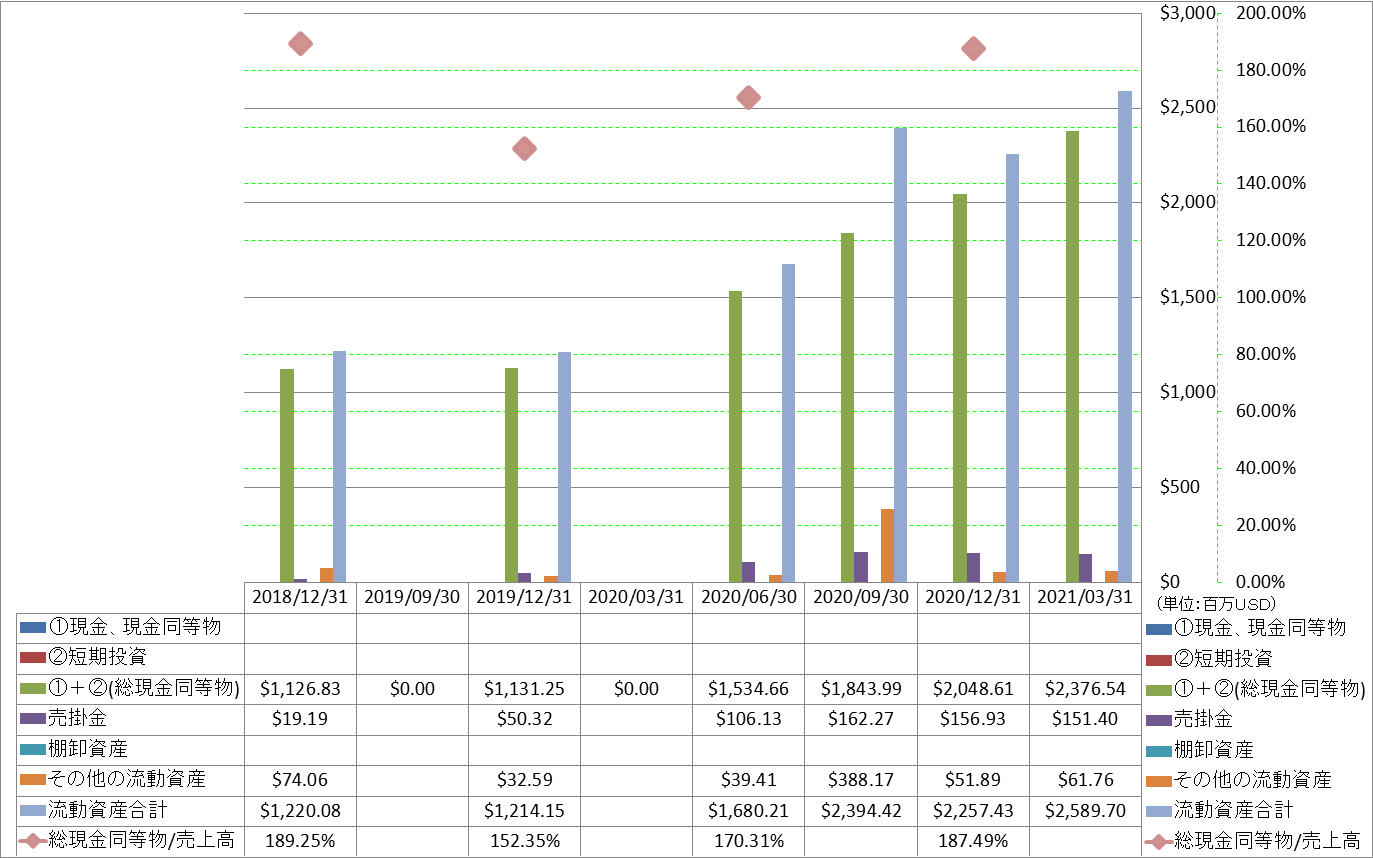Viewport: 1373px width, 858px height.
Task: Click the light blue bar for 2020/09/30
Action: (x=900, y=355)
